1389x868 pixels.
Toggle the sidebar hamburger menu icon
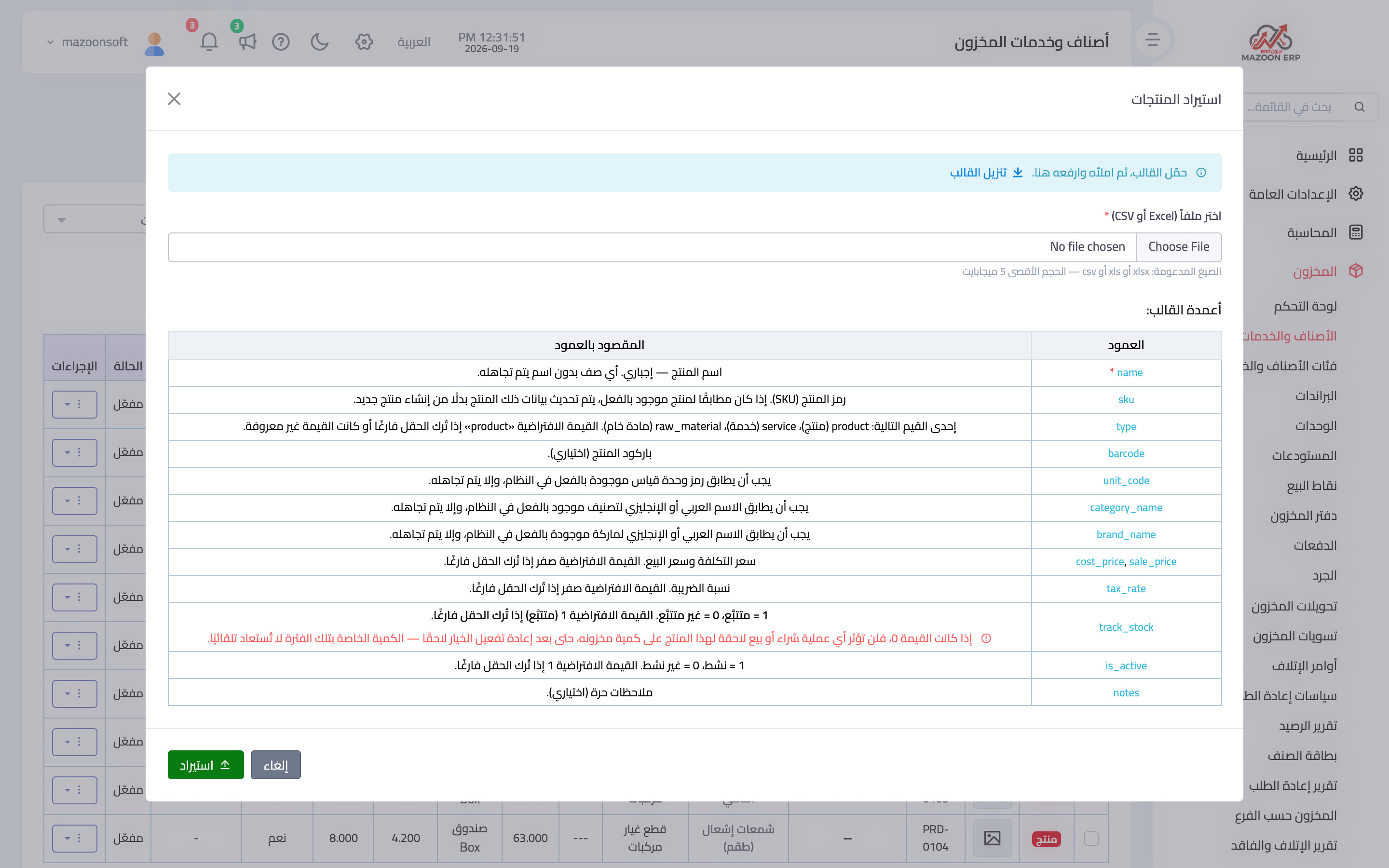[1153, 40]
